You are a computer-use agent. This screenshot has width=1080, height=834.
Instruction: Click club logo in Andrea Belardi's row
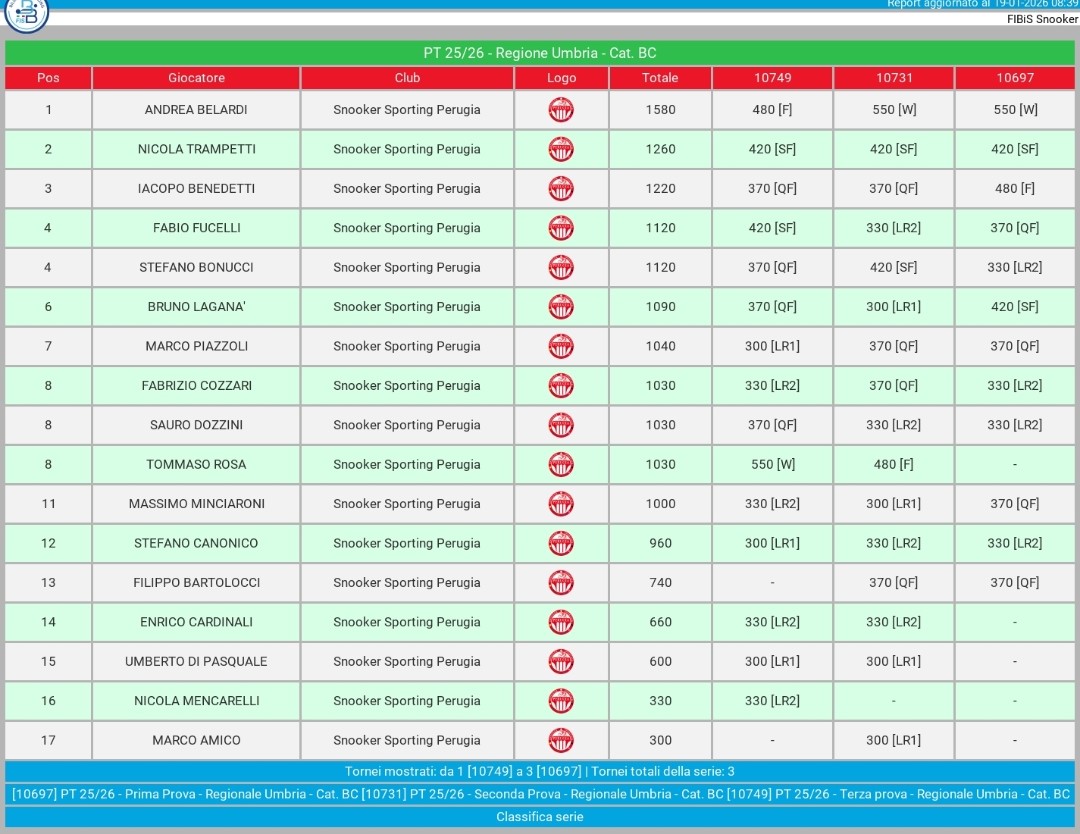click(561, 110)
